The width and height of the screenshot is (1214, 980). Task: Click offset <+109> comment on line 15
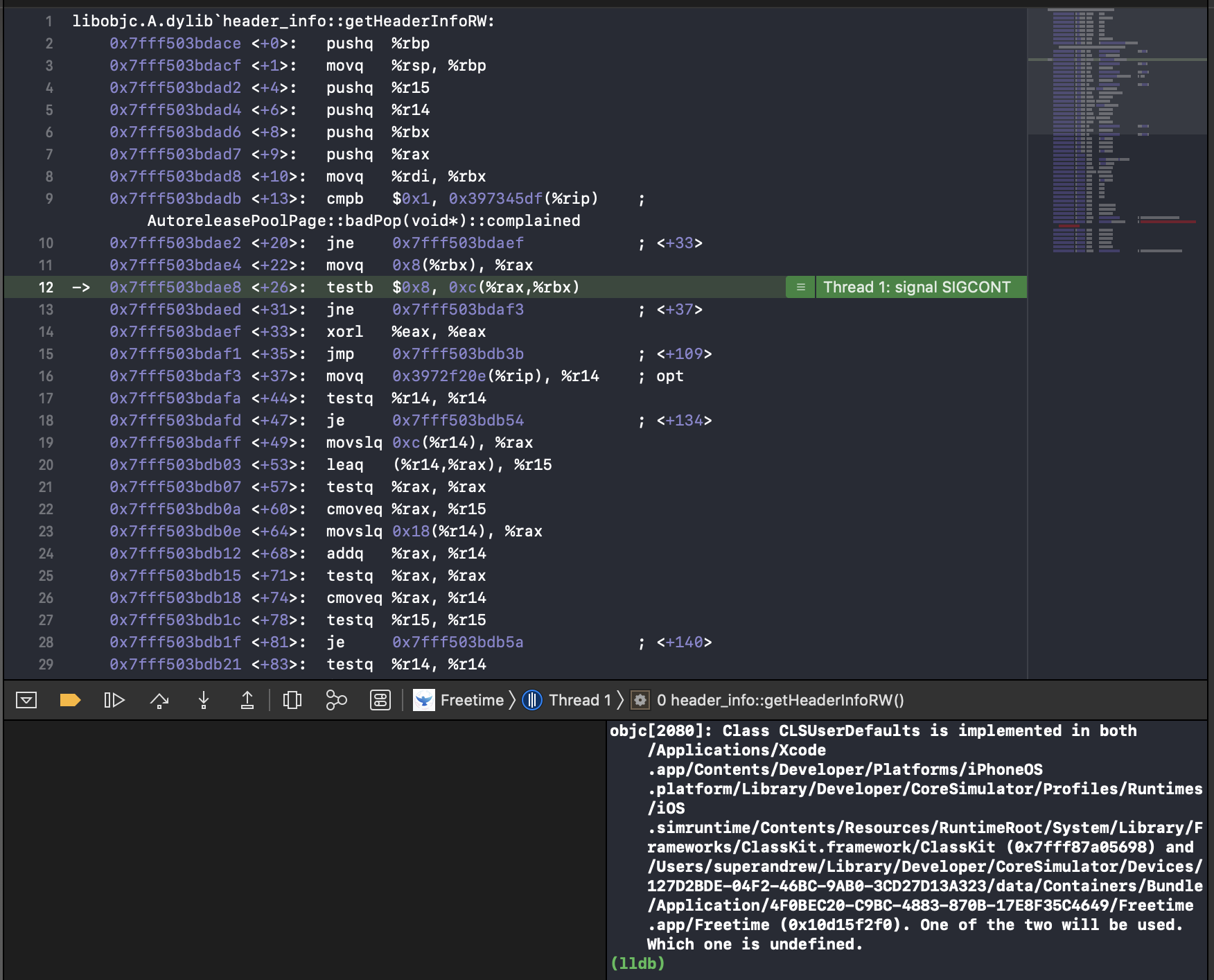(x=684, y=353)
